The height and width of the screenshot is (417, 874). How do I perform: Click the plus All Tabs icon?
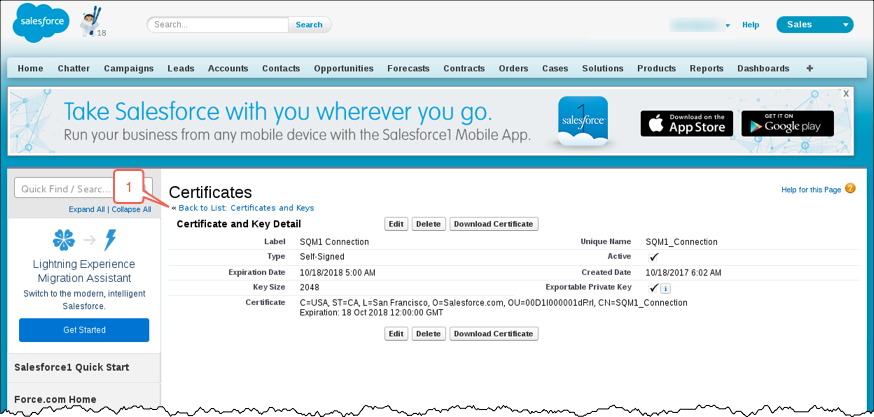coord(809,68)
